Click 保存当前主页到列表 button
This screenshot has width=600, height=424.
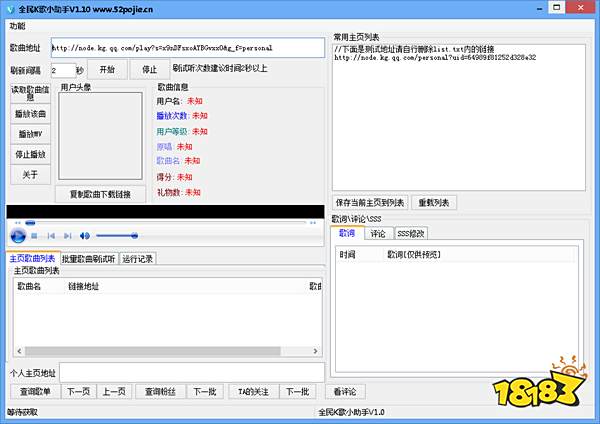(x=368, y=203)
